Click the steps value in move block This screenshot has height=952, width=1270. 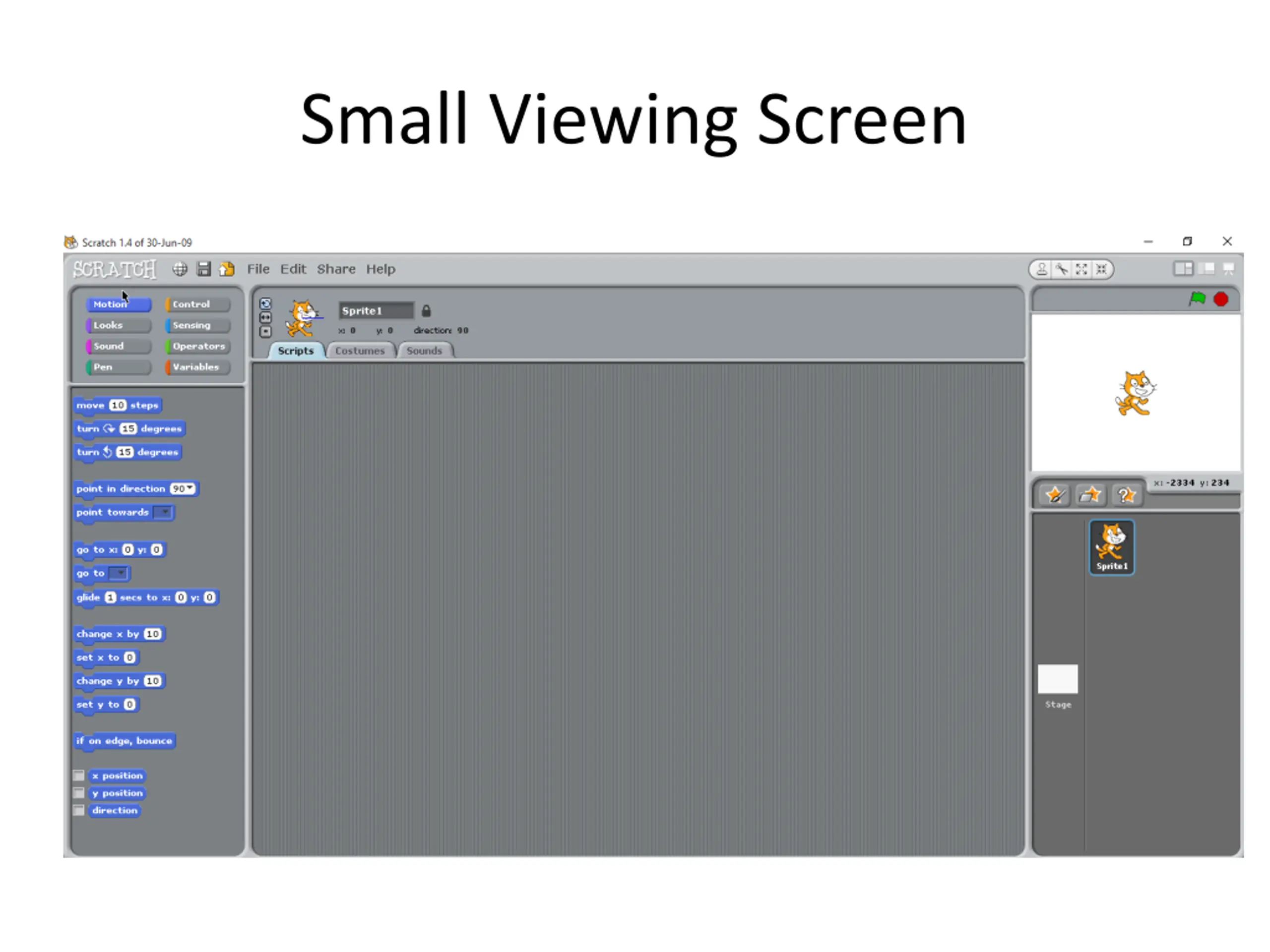(x=118, y=405)
